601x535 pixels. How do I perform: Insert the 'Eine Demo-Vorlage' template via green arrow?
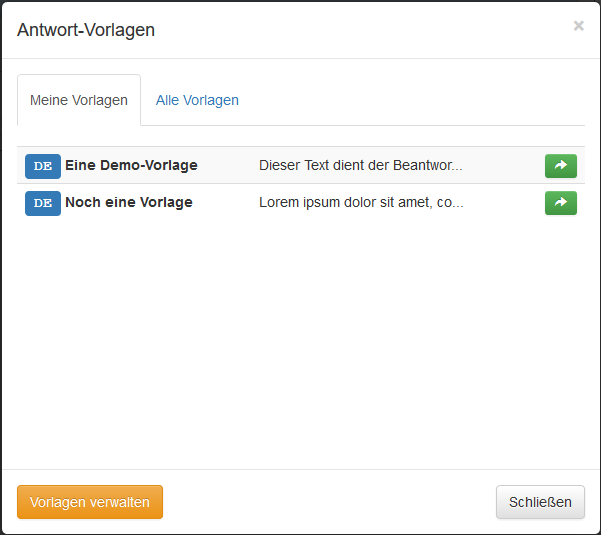click(560, 166)
